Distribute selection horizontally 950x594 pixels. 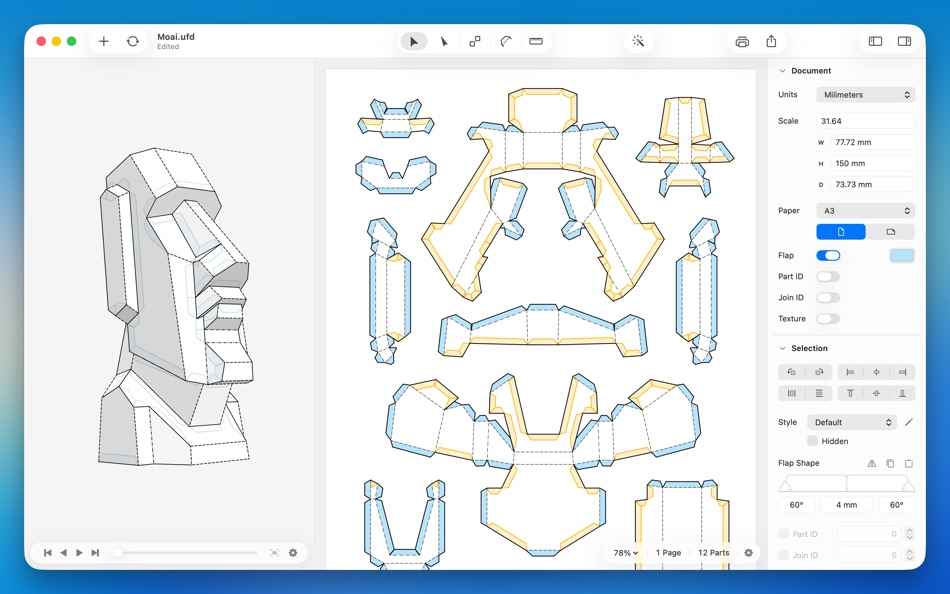pyautogui.click(x=791, y=393)
